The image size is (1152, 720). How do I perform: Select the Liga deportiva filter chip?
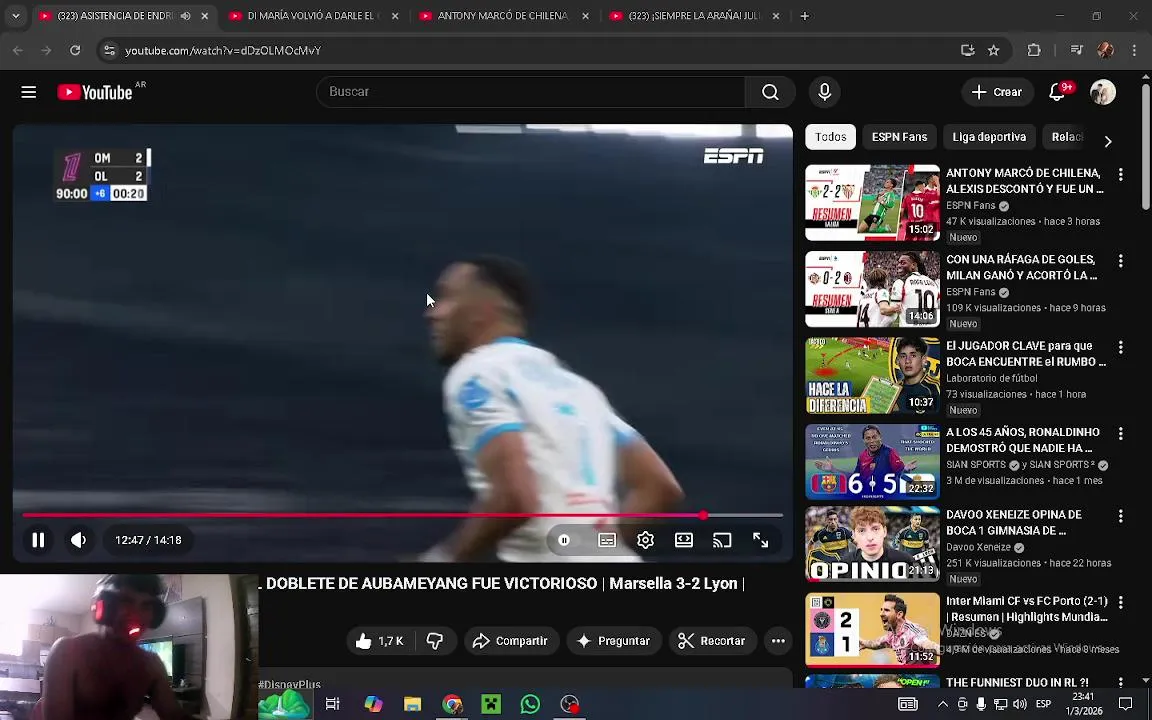[x=989, y=137]
